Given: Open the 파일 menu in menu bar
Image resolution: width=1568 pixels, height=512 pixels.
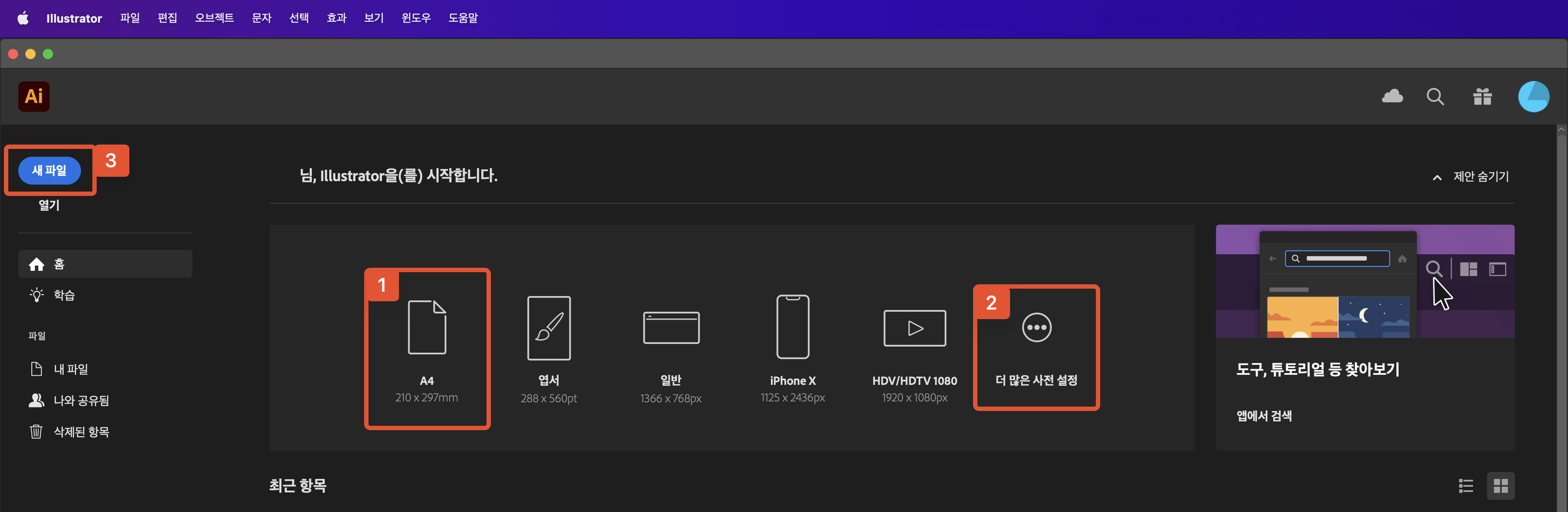Looking at the screenshot, I should 130,18.
